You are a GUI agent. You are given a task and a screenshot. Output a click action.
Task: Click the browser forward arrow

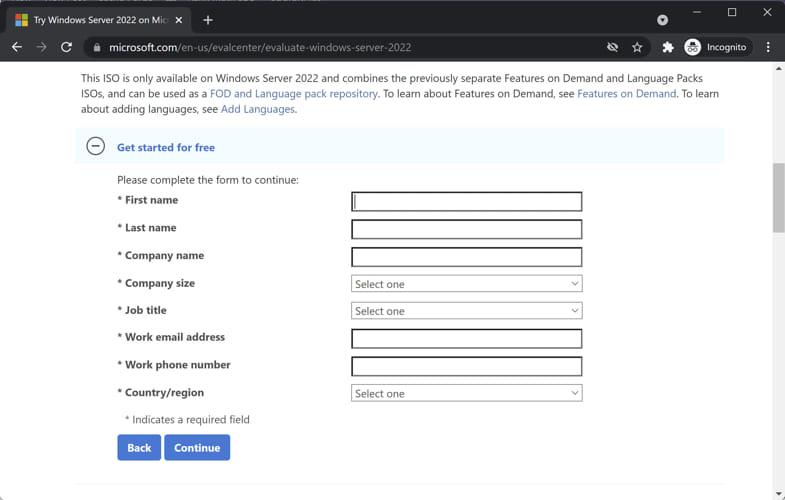(x=42, y=47)
